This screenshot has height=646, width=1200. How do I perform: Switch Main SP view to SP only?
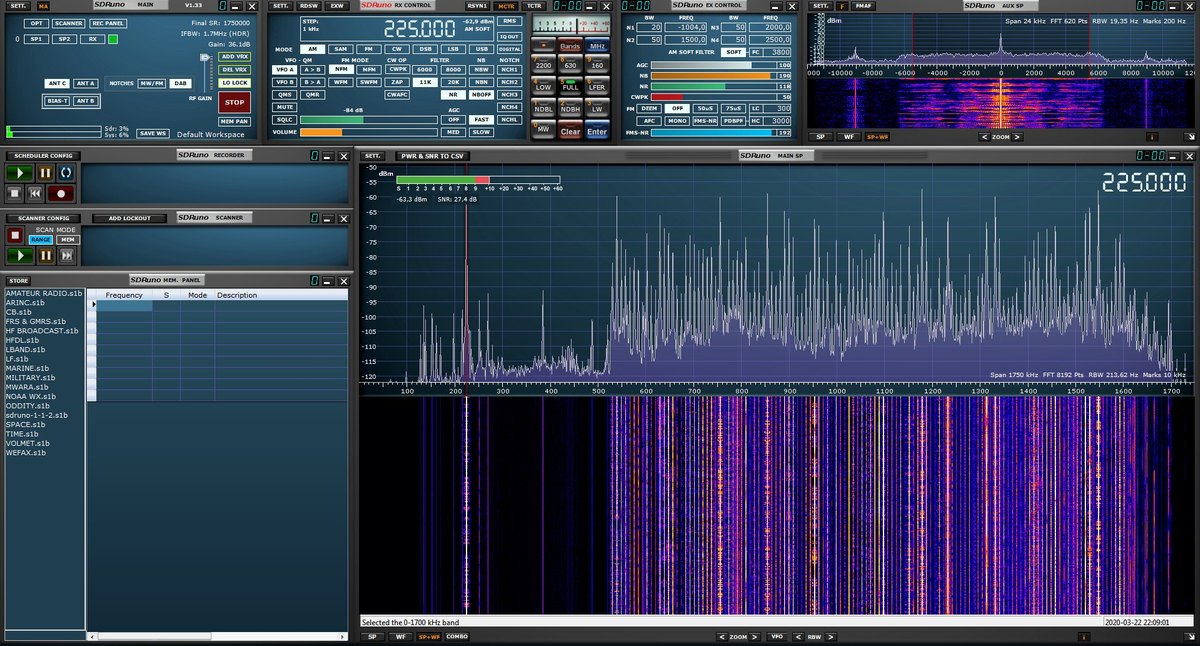[372, 636]
